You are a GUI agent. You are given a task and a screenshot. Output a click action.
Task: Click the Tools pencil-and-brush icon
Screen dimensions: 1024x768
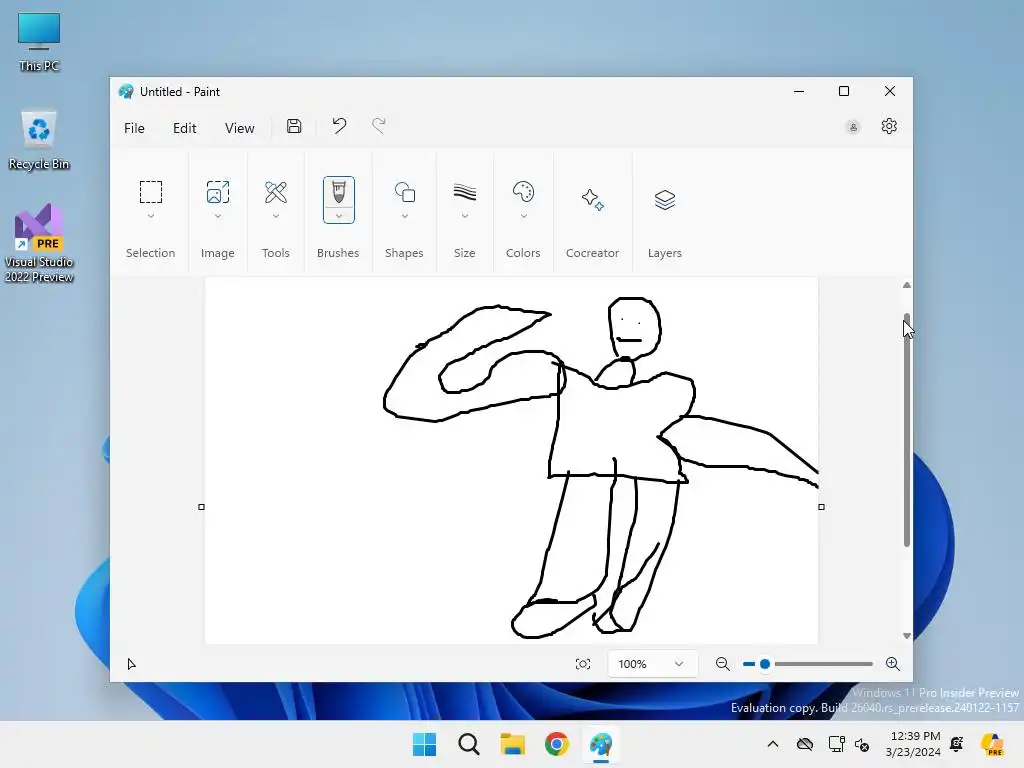click(276, 192)
